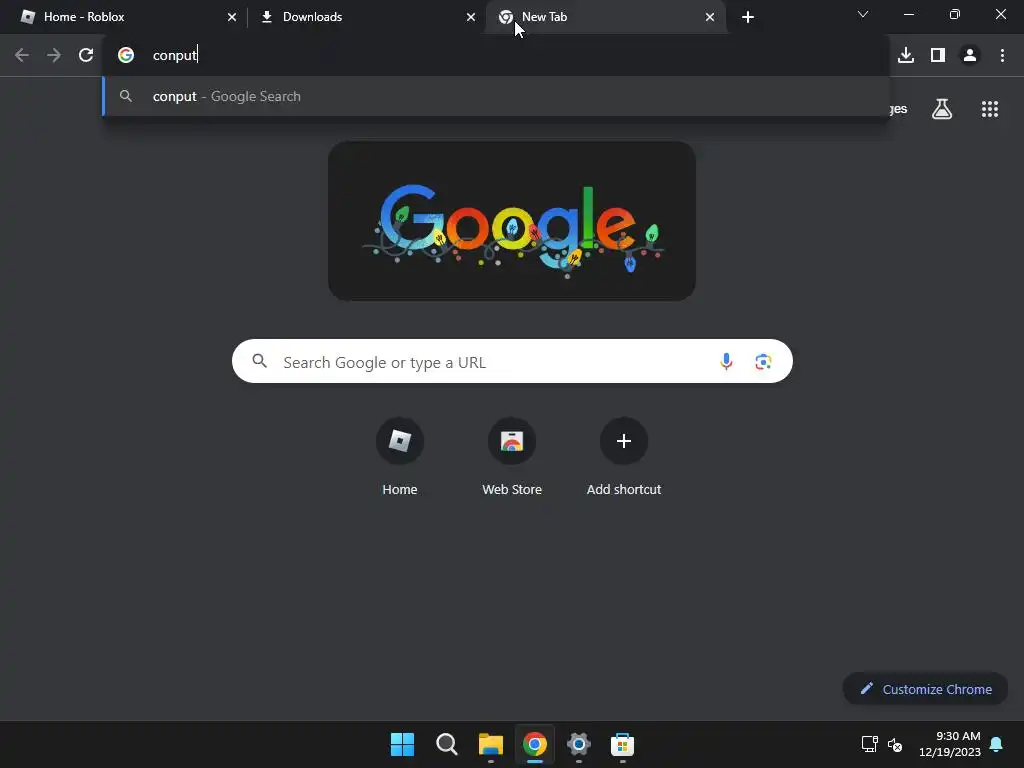Close the Home - Roblox tab
1024x768 pixels.
(x=232, y=17)
